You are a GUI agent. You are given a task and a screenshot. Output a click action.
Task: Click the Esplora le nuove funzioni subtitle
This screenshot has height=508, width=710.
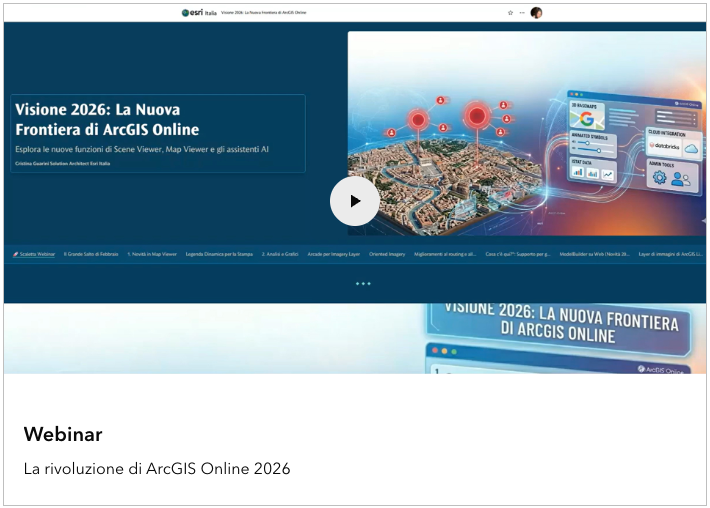coord(142,149)
